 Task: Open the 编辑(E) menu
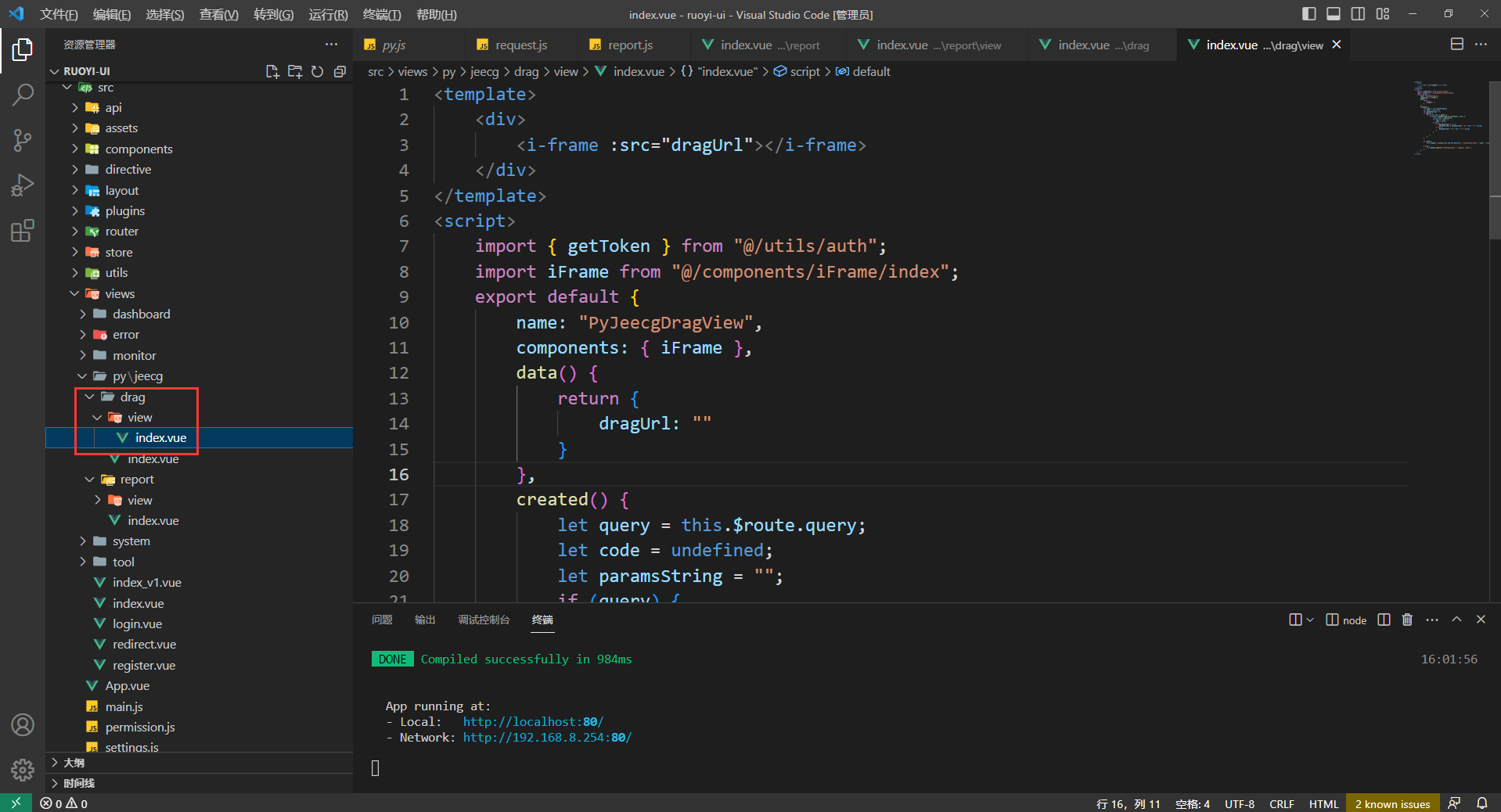coord(112,15)
